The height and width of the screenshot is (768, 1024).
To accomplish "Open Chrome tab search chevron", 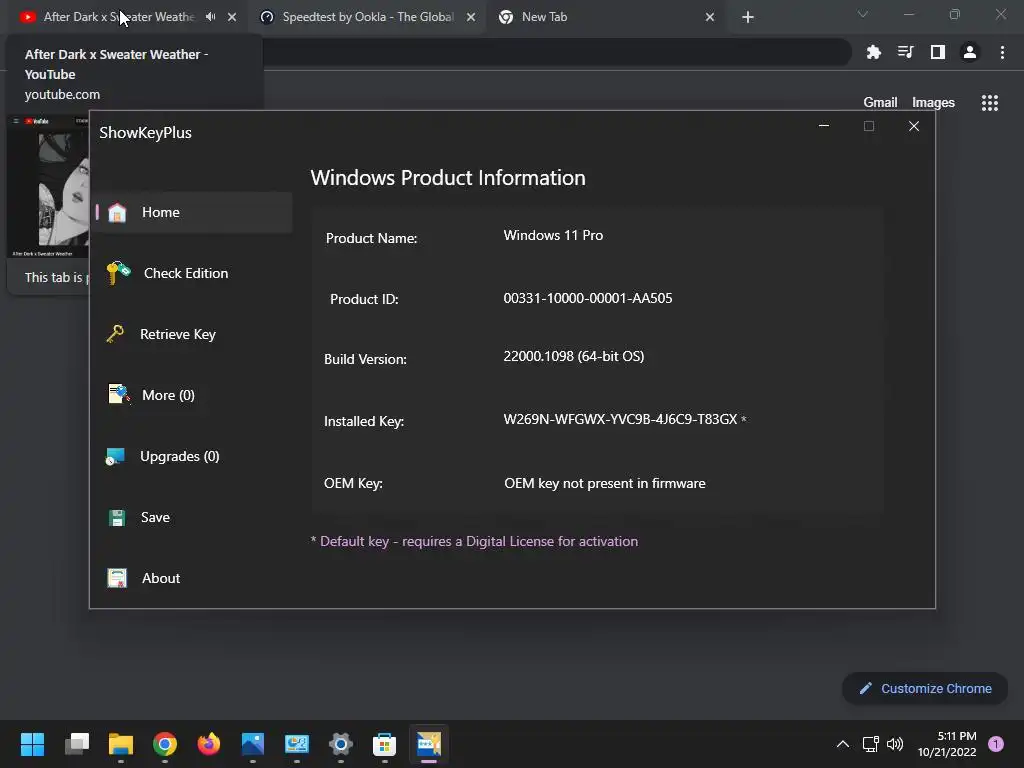I will coord(863,14).
